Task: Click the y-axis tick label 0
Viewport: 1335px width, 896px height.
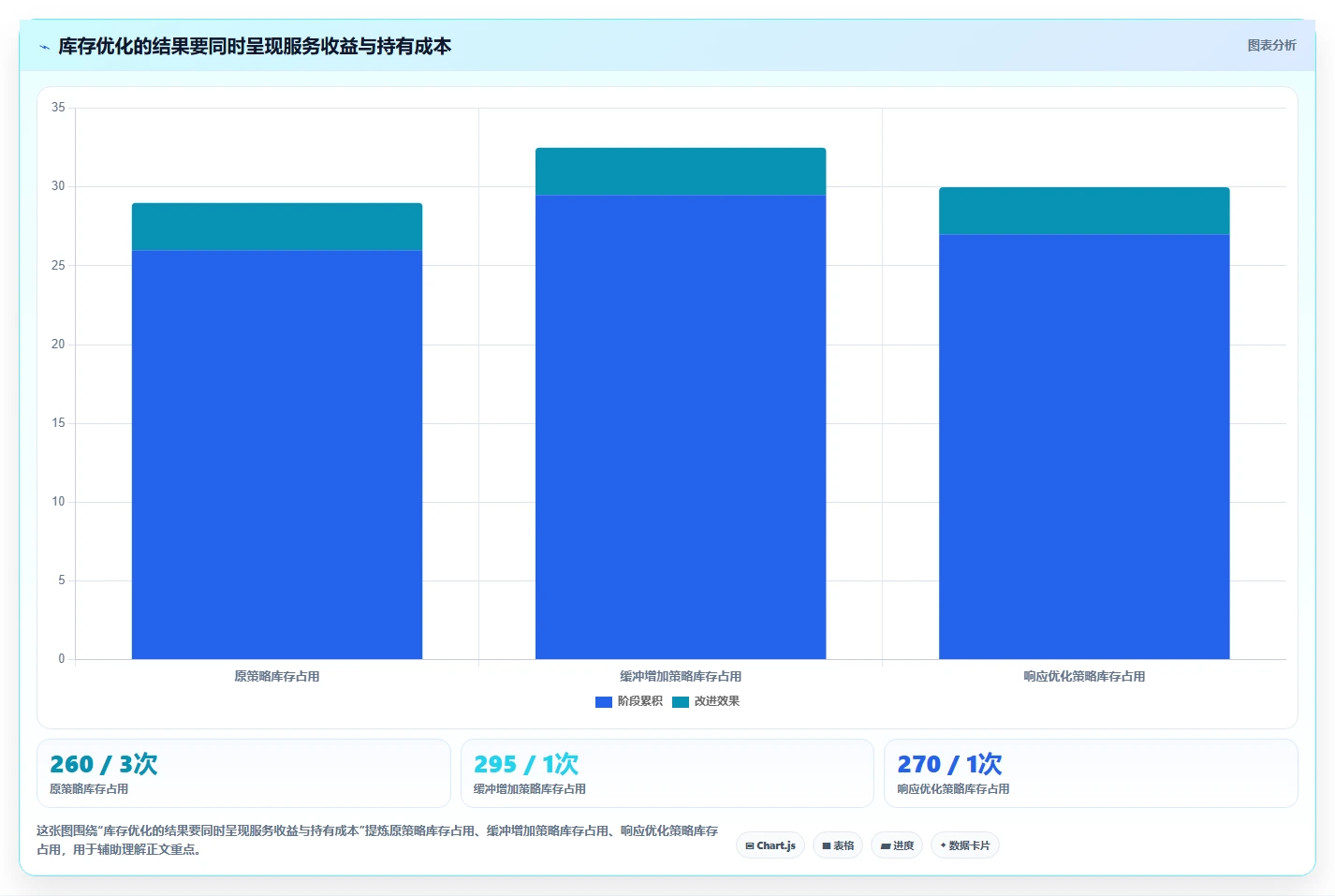Action: click(62, 659)
